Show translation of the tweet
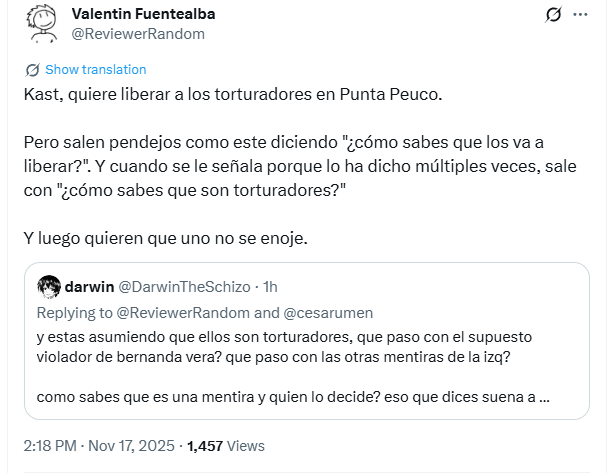The width and height of the screenshot is (614, 473). coord(96,70)
